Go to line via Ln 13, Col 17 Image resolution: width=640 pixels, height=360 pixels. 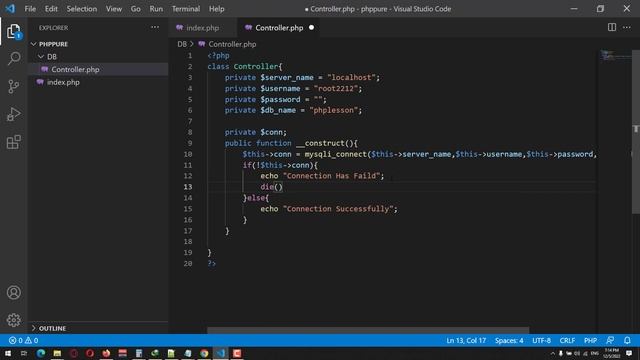pyautogui.click(x=466, y=340)
